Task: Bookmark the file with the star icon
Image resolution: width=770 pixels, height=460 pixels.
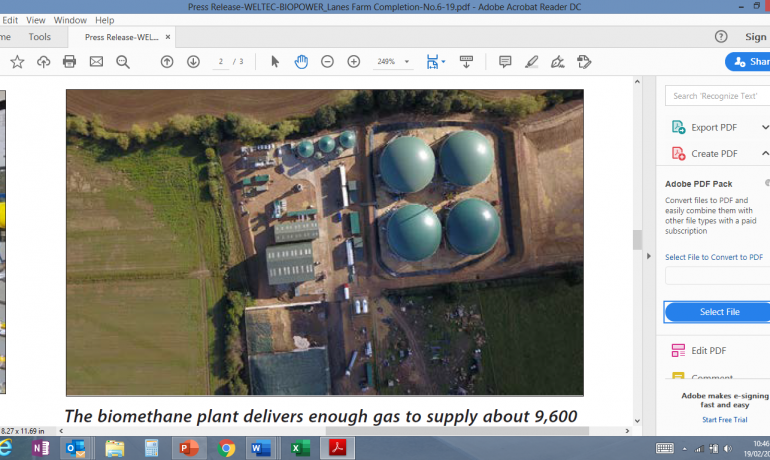Action: [x=17, y=62]
